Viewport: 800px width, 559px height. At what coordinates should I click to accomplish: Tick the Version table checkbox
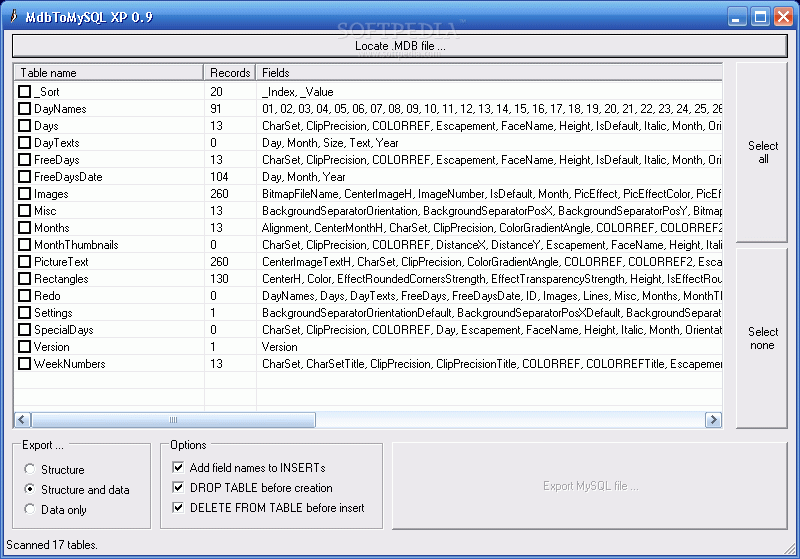pyautogui.click(x=24, y=347)
